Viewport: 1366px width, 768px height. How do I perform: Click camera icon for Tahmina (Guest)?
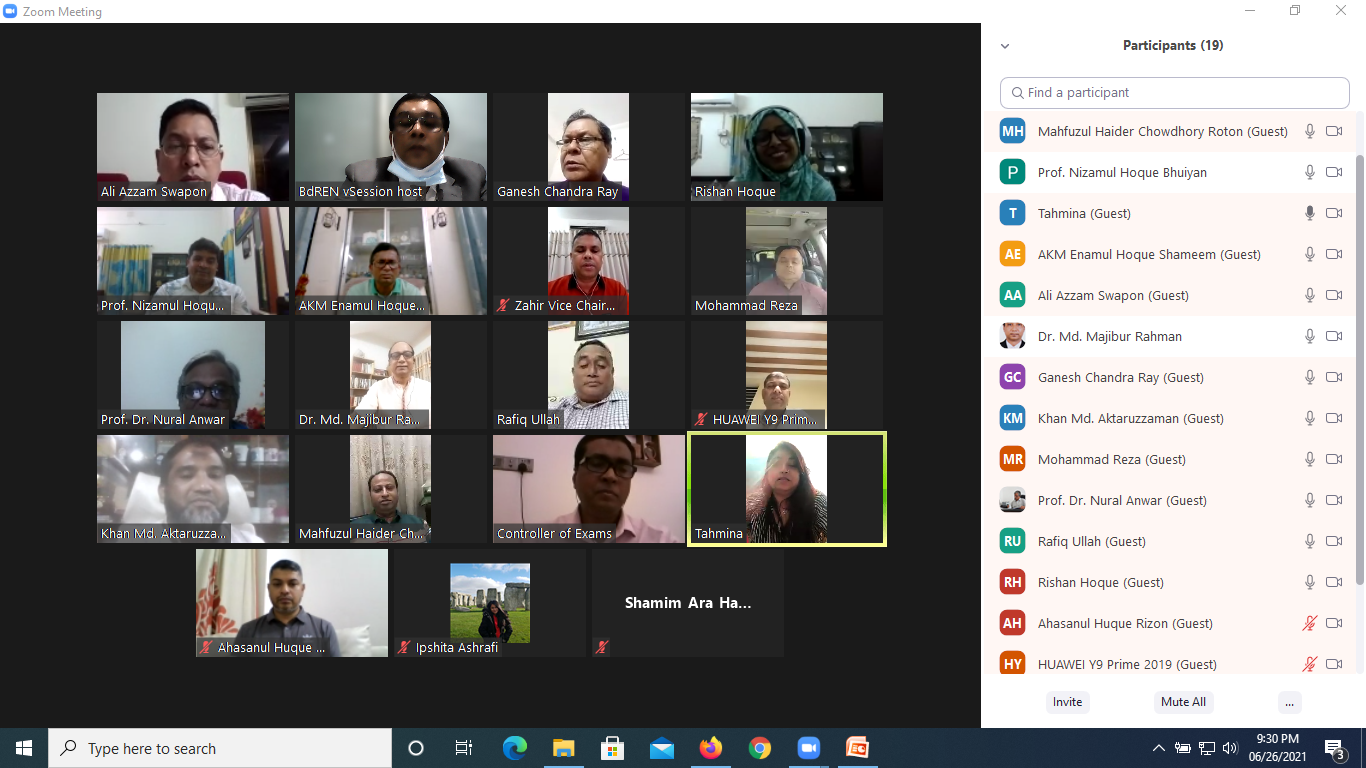(1334, 213)
